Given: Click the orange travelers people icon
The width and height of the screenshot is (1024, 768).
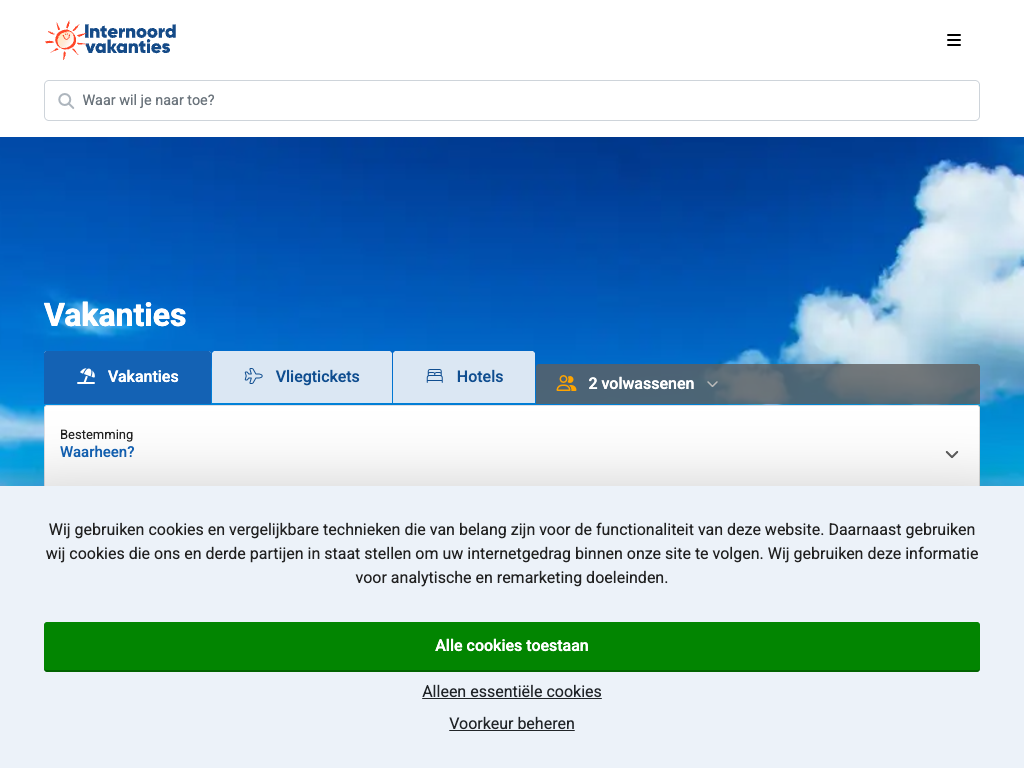Looking at the screenshot, I should coord(566,384).
